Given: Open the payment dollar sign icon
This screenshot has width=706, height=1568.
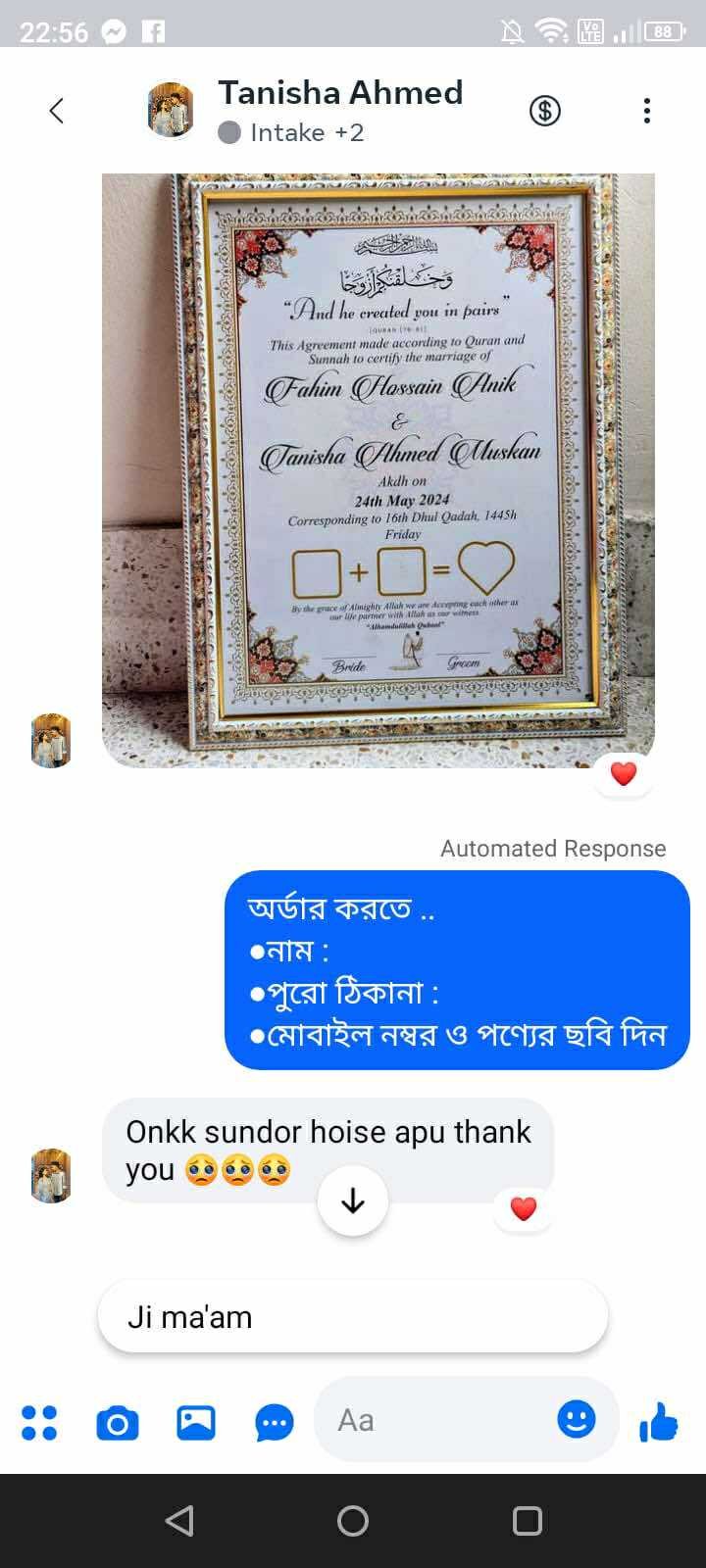Looking at the screenshot, I should click(545, 111).
